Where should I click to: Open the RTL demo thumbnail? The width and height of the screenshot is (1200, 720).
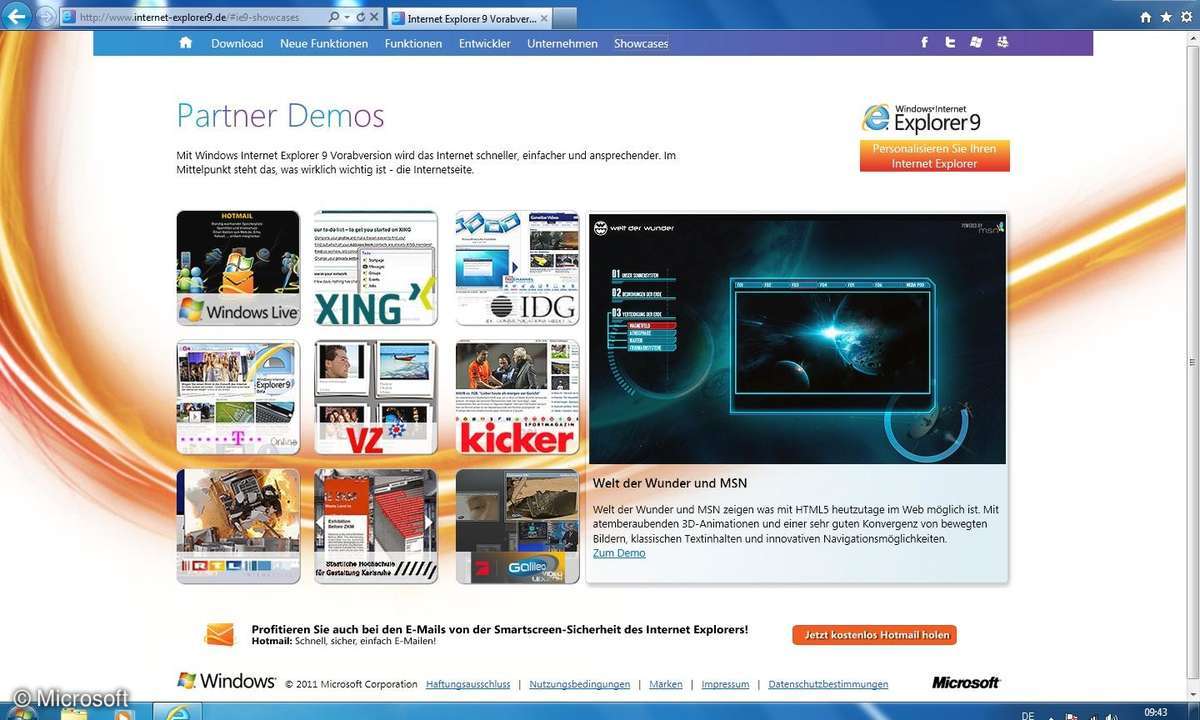tap(238, 526)
